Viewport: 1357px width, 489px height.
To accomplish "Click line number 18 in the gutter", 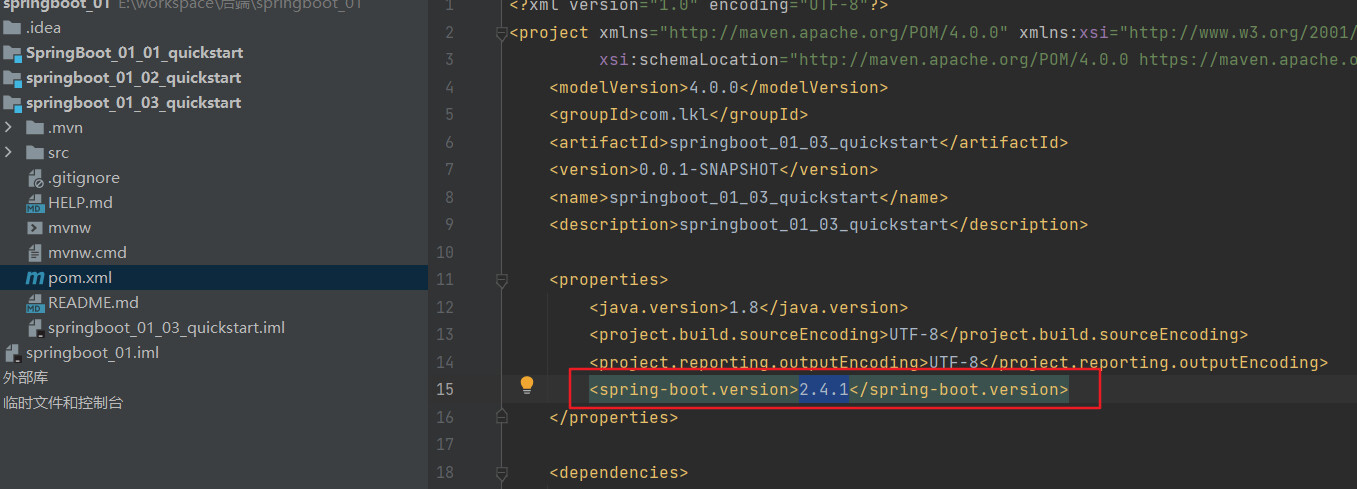I will [x=445, y=472].
